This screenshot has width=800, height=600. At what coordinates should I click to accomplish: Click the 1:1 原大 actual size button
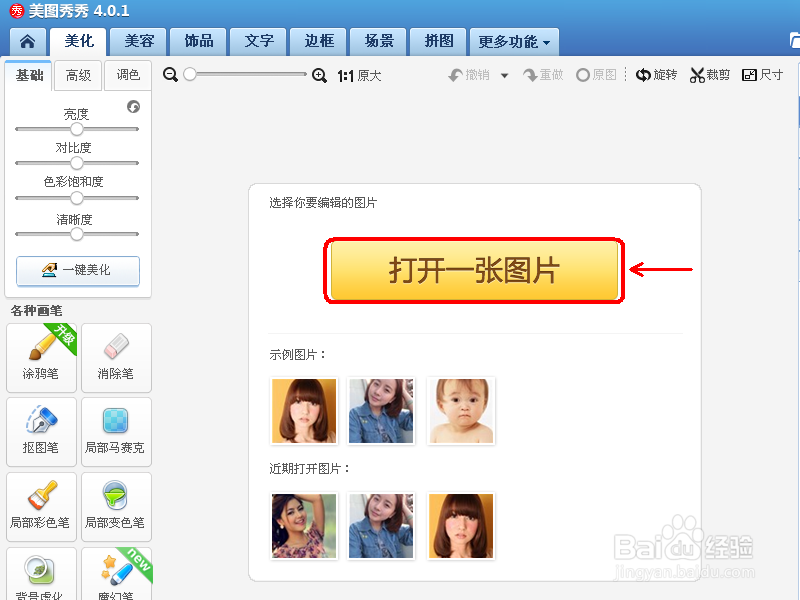click(359, 76)
